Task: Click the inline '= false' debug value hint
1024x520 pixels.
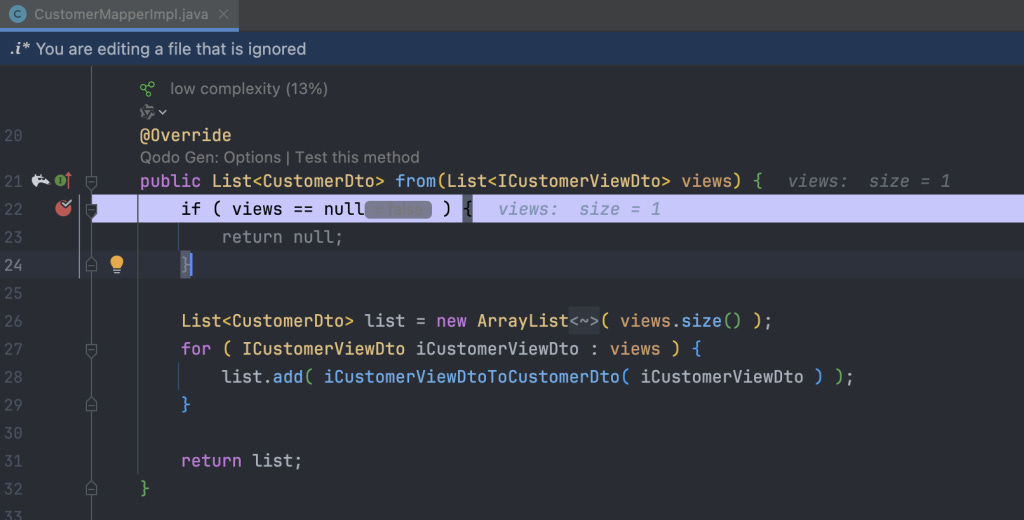Action: 398,210
